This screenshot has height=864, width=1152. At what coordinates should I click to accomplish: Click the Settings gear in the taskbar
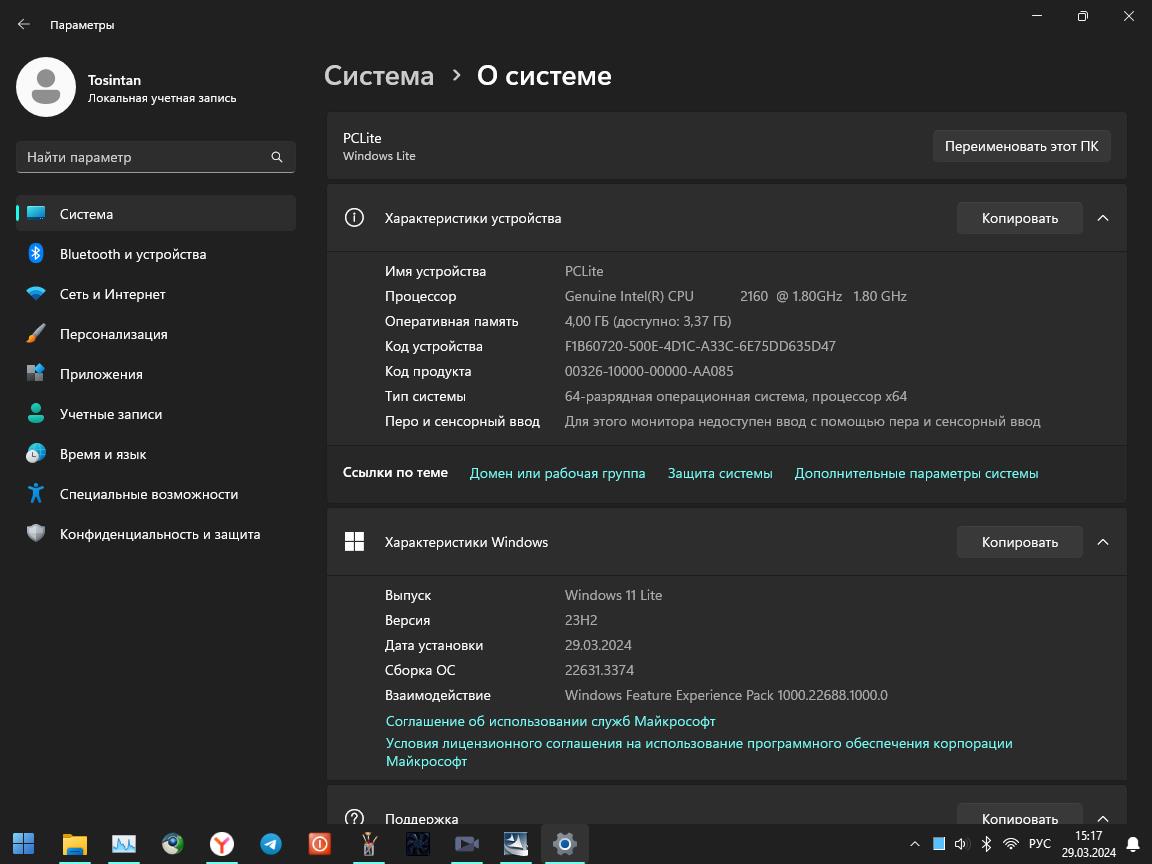(x=564, y=843)
